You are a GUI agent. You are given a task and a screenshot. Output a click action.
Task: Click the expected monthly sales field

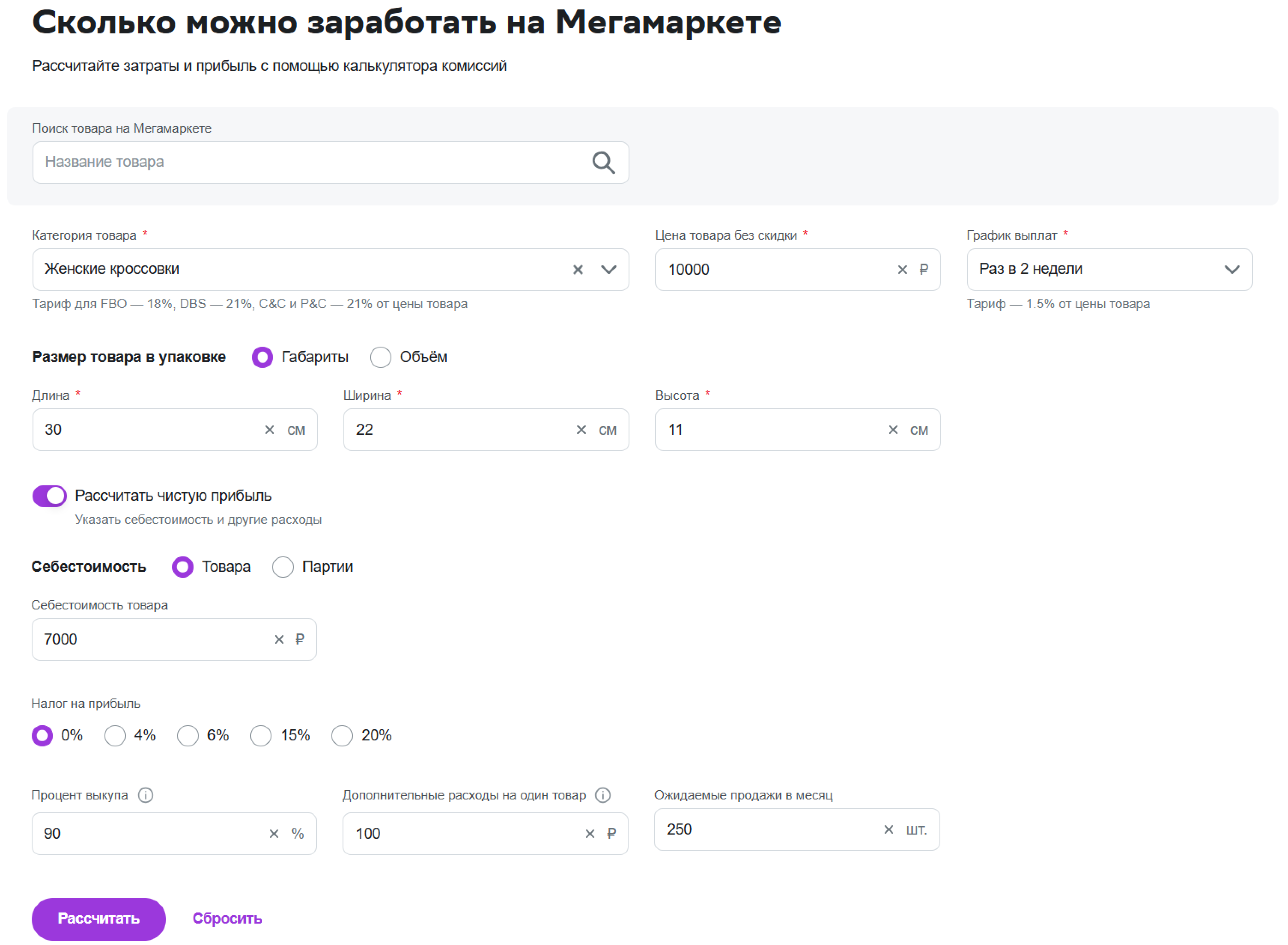click(767, 829)
